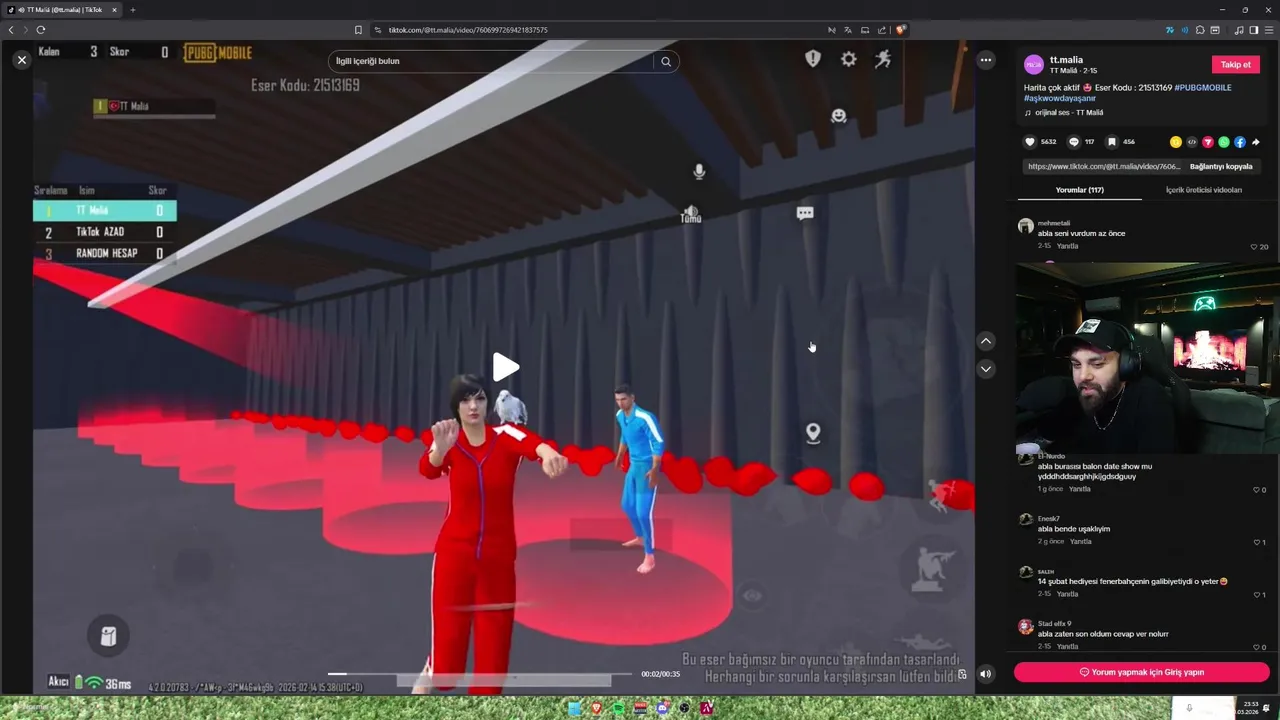The width and height of the screenshot is (1280, 720).
Task: Open tt.malia profile avatar
Action: coord(1034,65)
